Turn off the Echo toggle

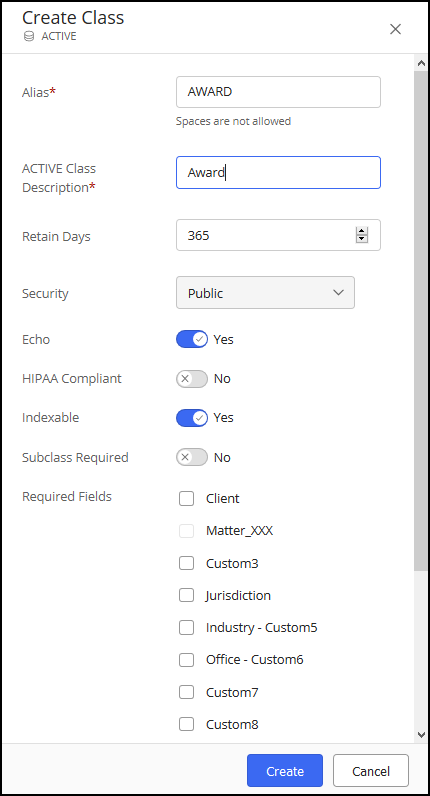[192, 339]
